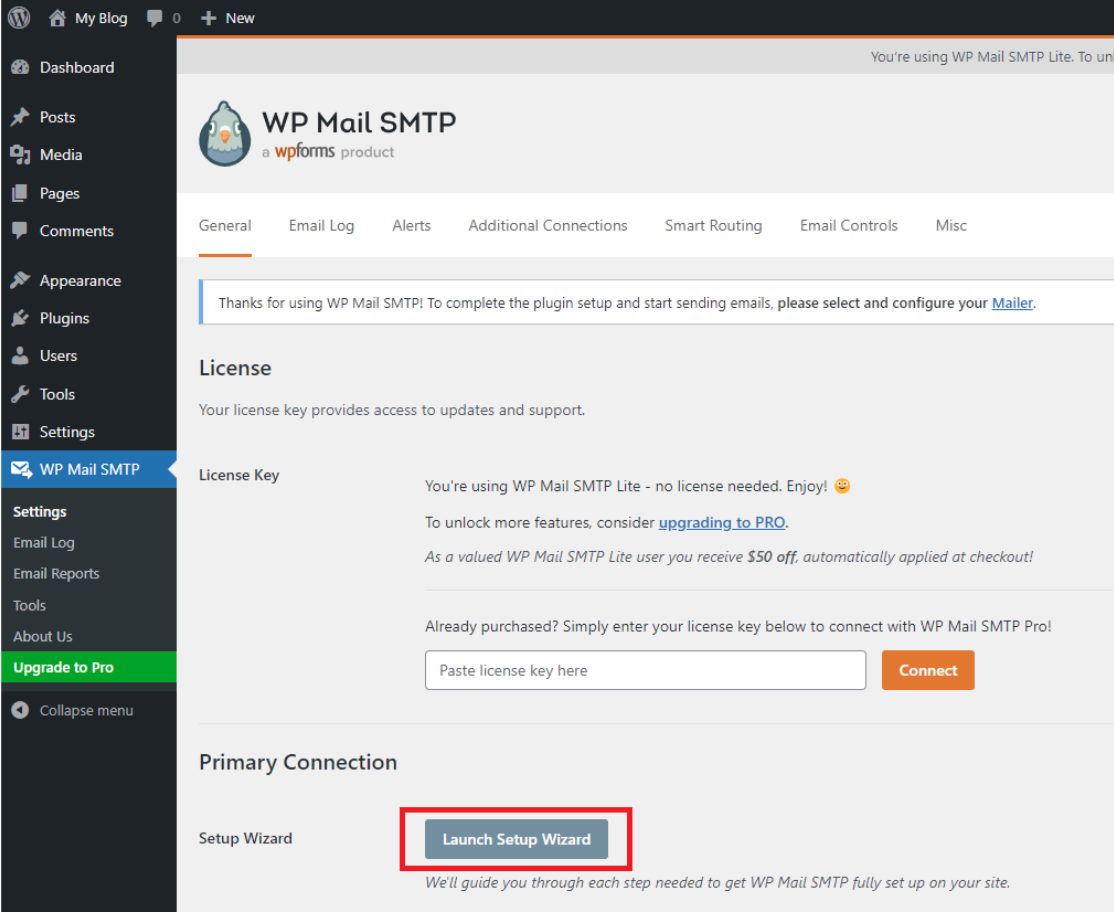
Task: Click My Blog site name
Action: [x=102, y=18]
